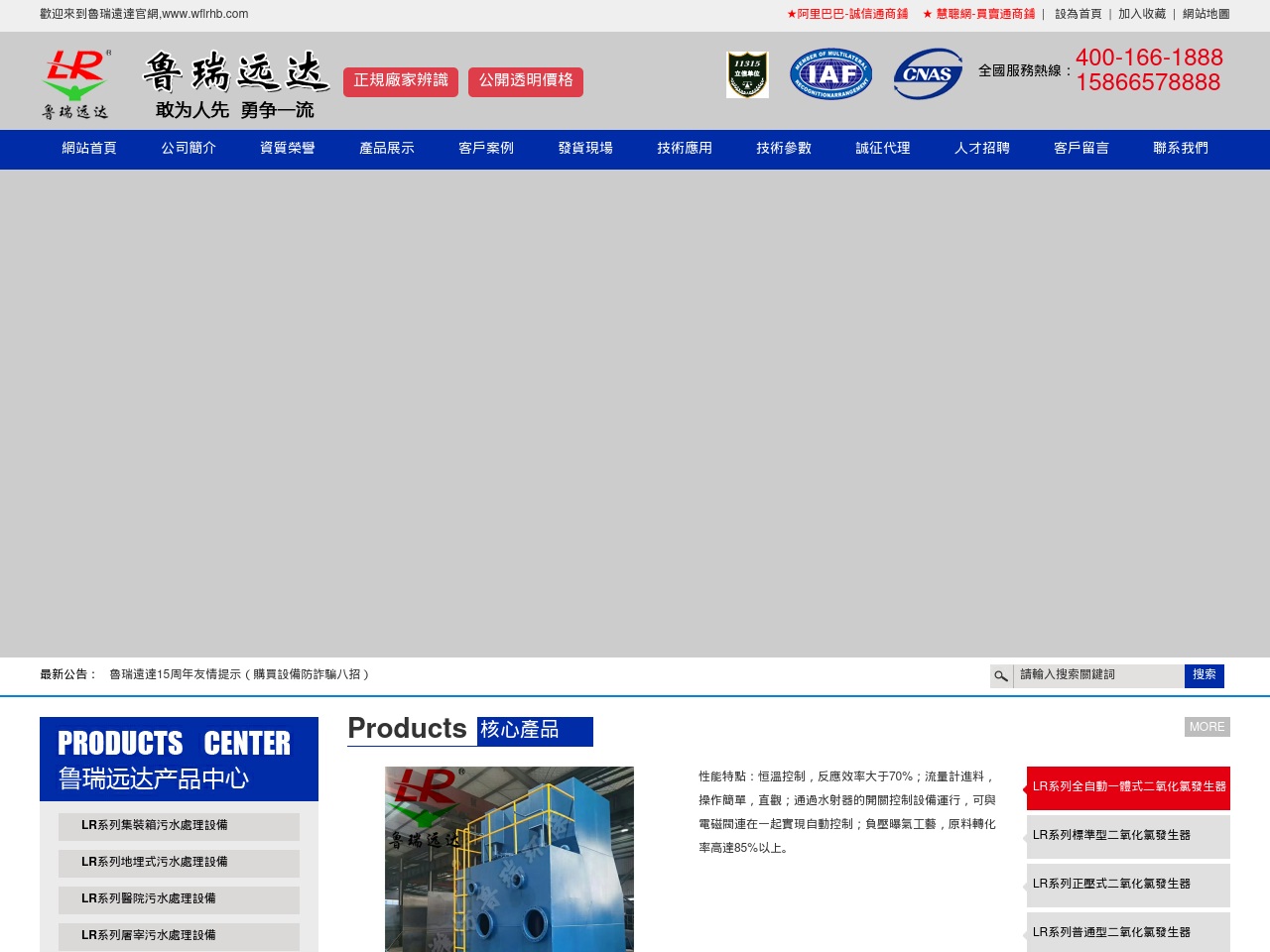Select 客戶案例 in the navigation bar

pyautogui.click(x=486, y=149)
